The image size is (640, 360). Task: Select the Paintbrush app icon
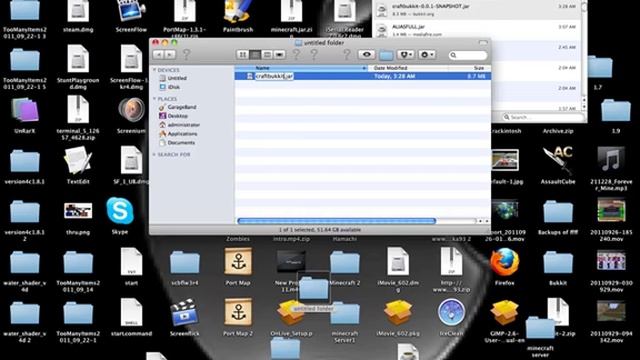coord(238,11)
